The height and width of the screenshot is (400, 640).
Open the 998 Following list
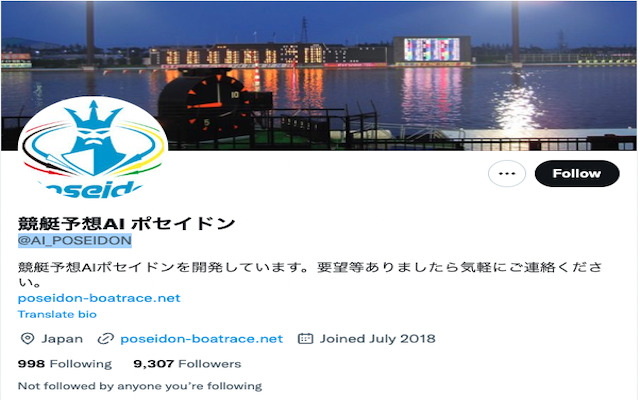64,364
